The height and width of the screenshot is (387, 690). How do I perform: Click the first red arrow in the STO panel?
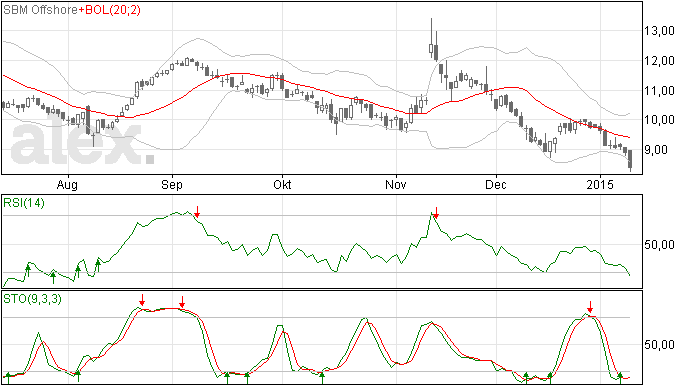(x=142, y=300)
